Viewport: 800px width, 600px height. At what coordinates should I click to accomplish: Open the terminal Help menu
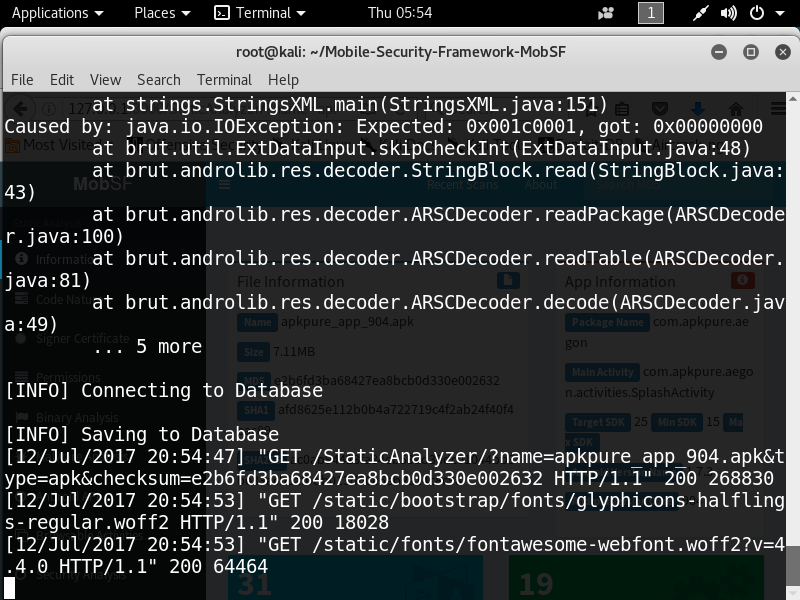tap(283, 80)
